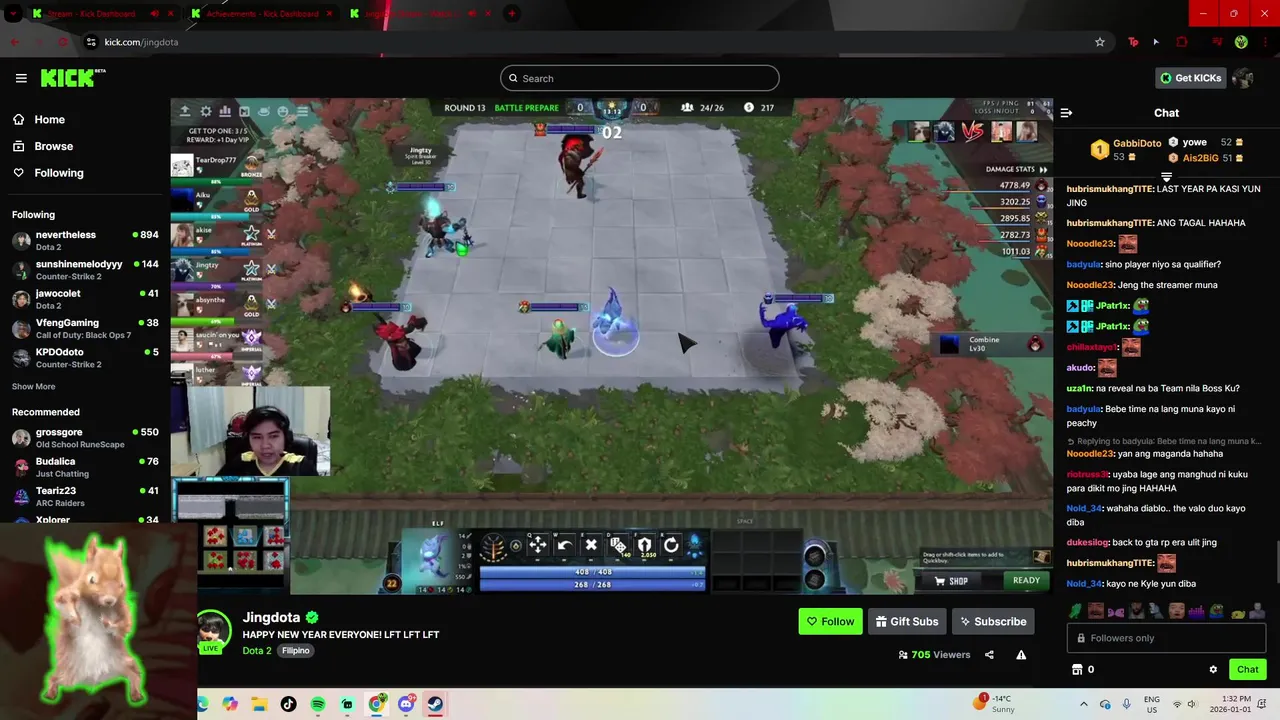Click the SHOP button in game stream

(x=951, y=581)
